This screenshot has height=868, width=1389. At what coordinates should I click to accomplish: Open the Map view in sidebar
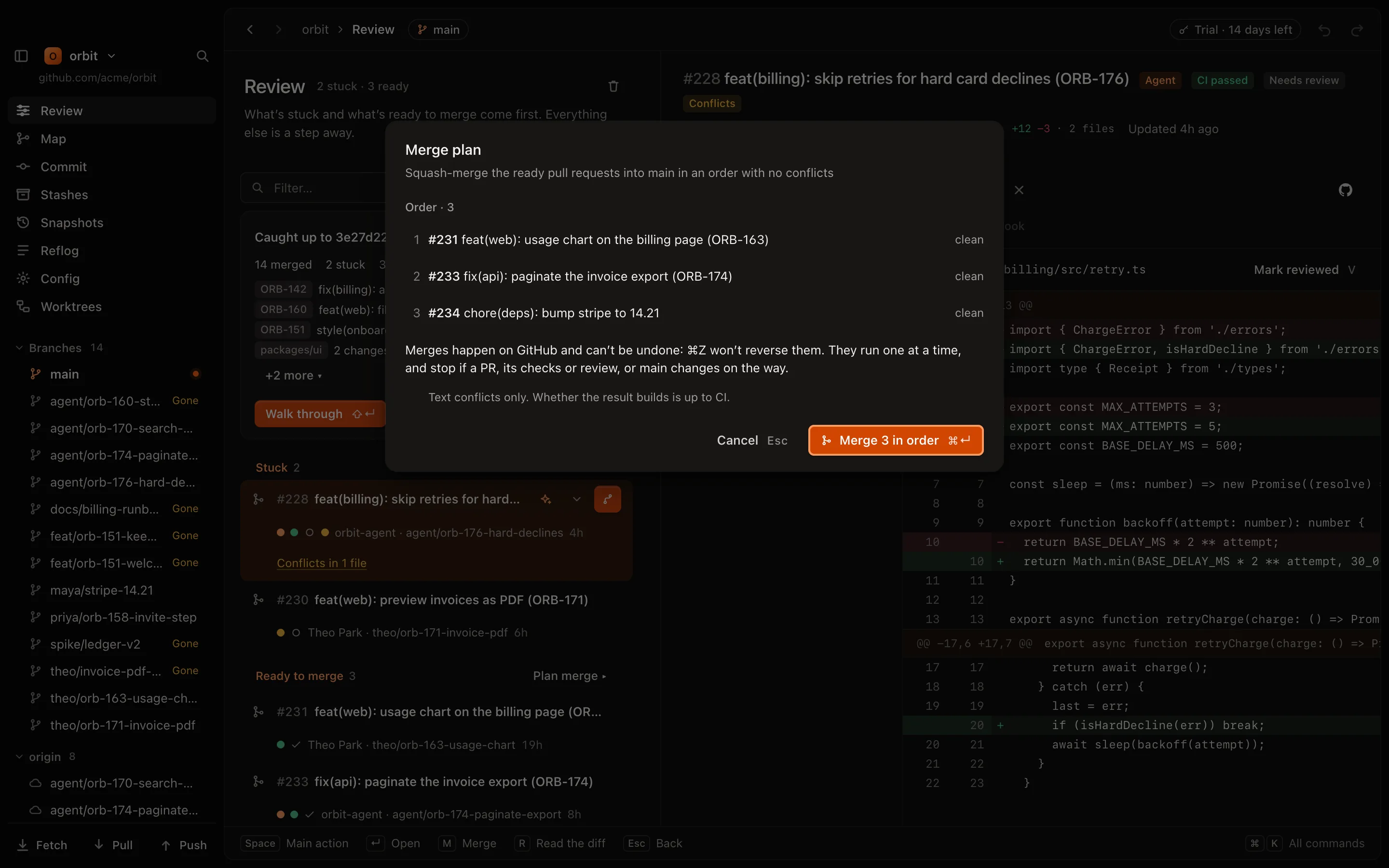(x=112, y=139)
